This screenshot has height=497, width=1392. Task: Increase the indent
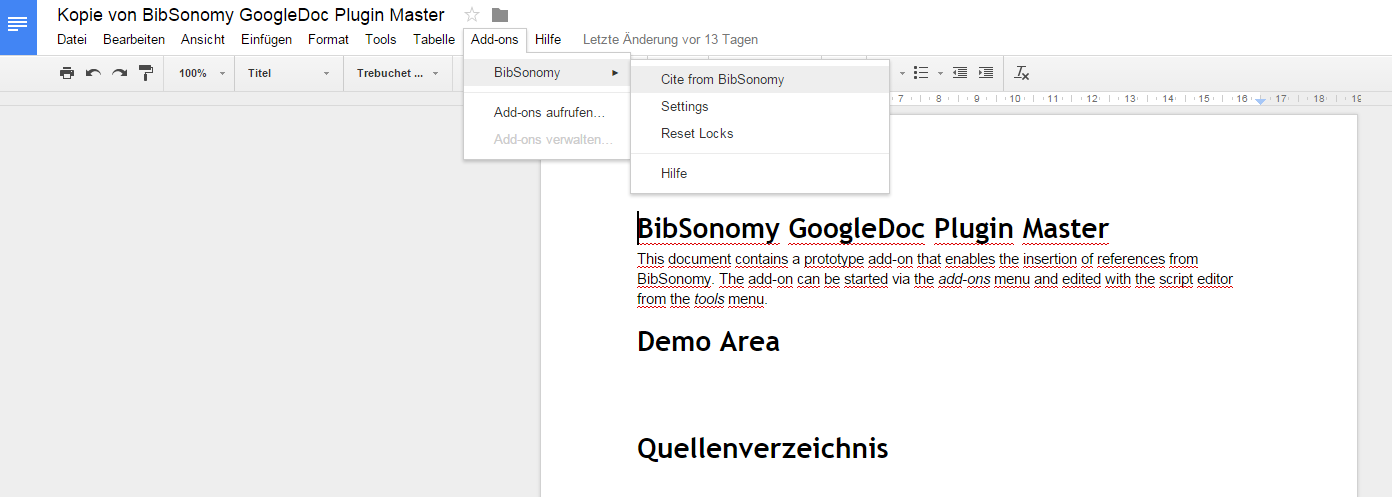point(986,73)
